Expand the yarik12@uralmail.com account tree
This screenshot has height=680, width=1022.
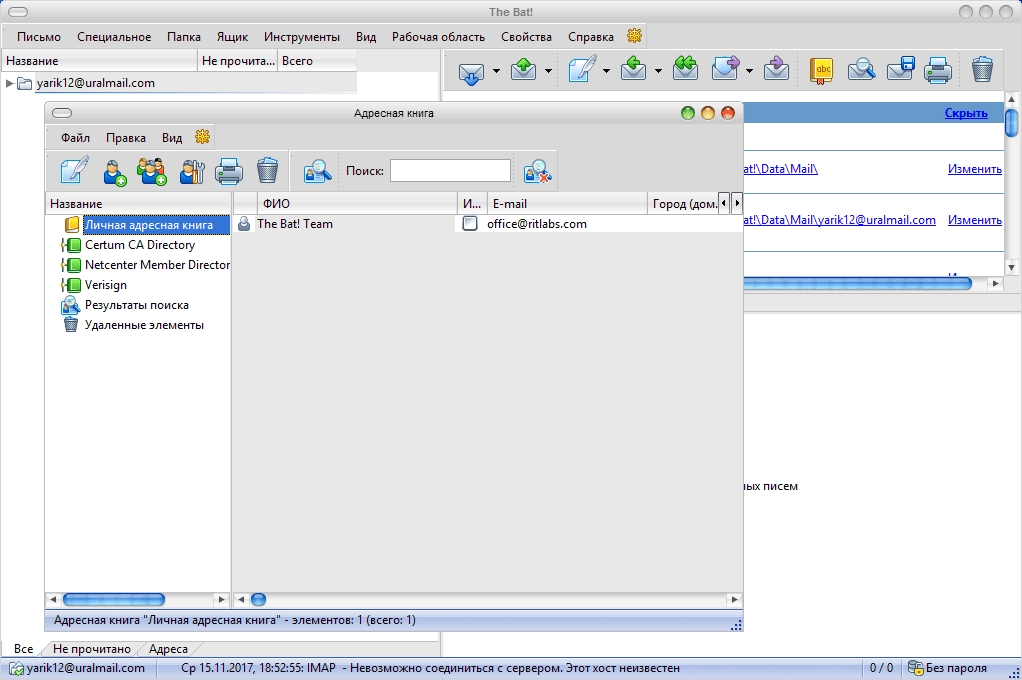click(x=10, y=83)
